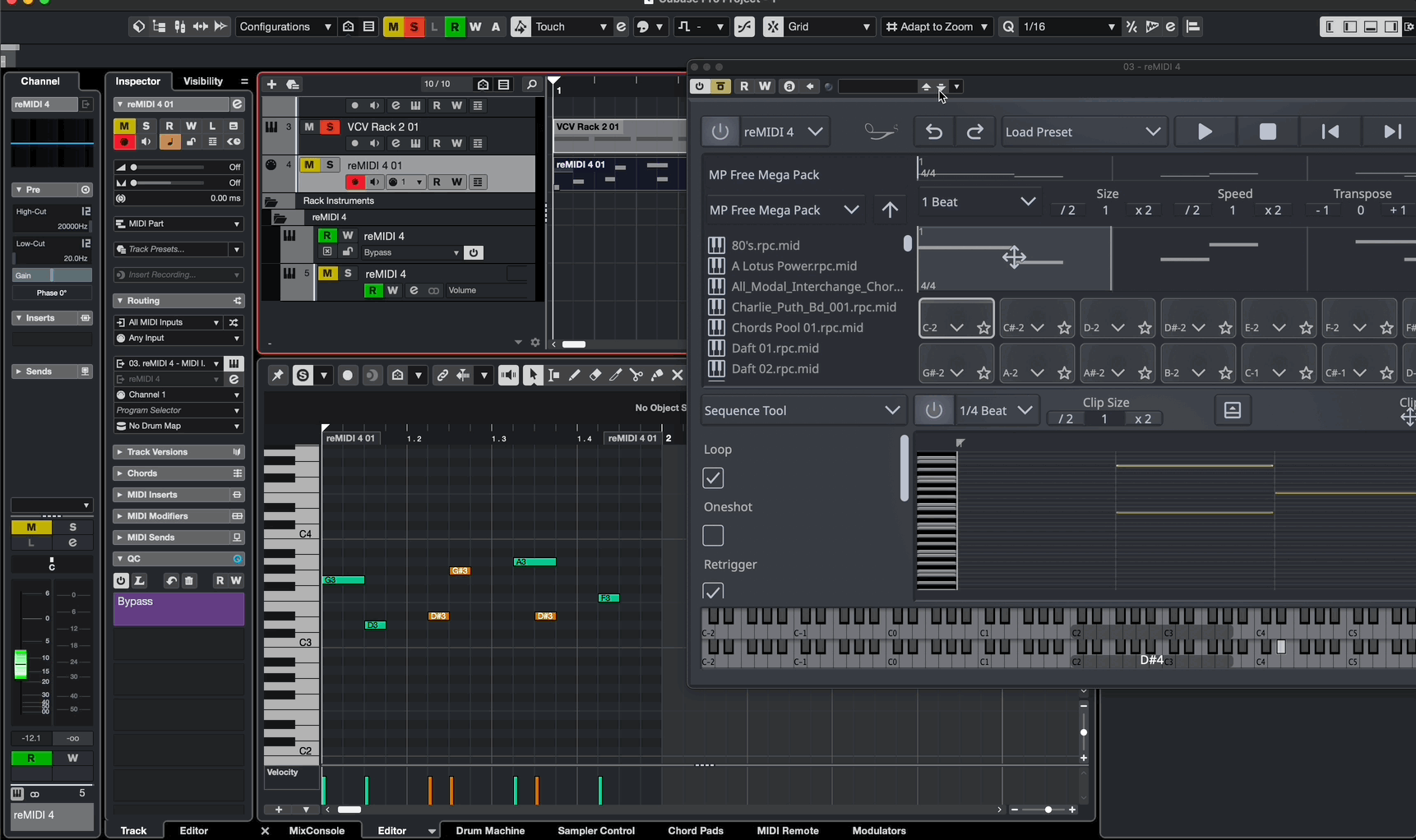1416x840 pixels.
Task: Select the Trim knife tool
Action: [x=615, y=376]
